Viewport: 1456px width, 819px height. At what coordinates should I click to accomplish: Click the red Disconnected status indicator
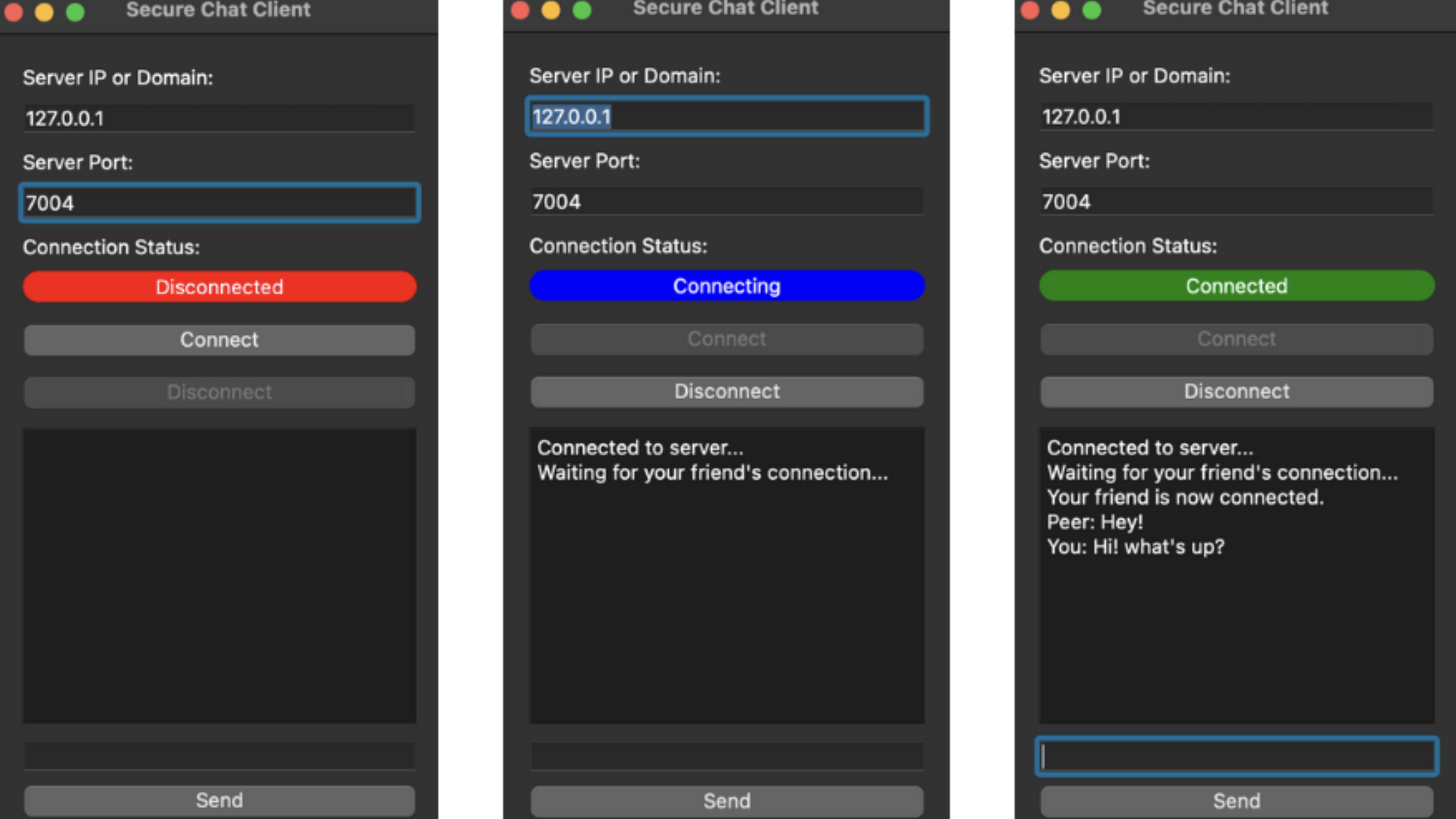coord(219,287)
